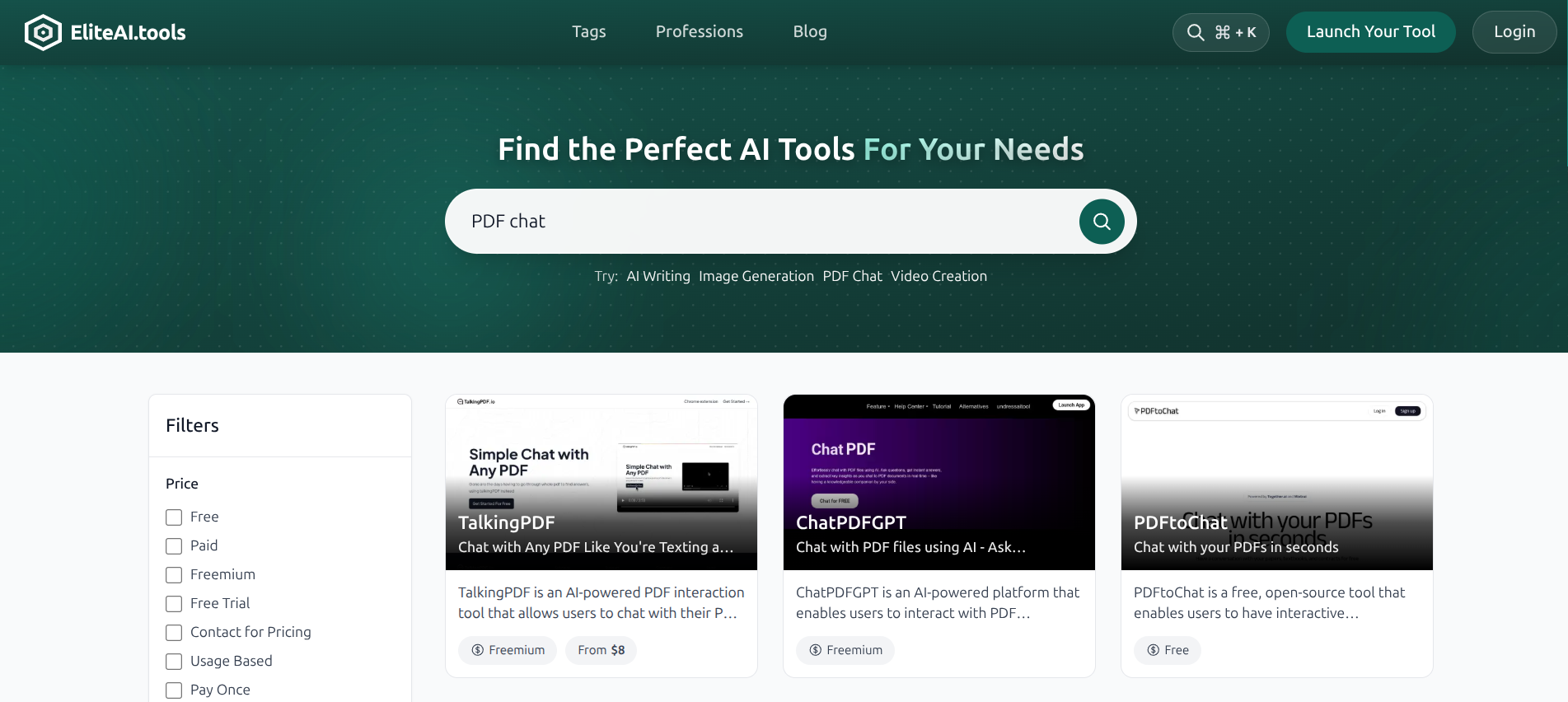Screen dimensions: 1568x702
Task: Click the ChatPDFGPT description text
Action: tap(938, 602)
